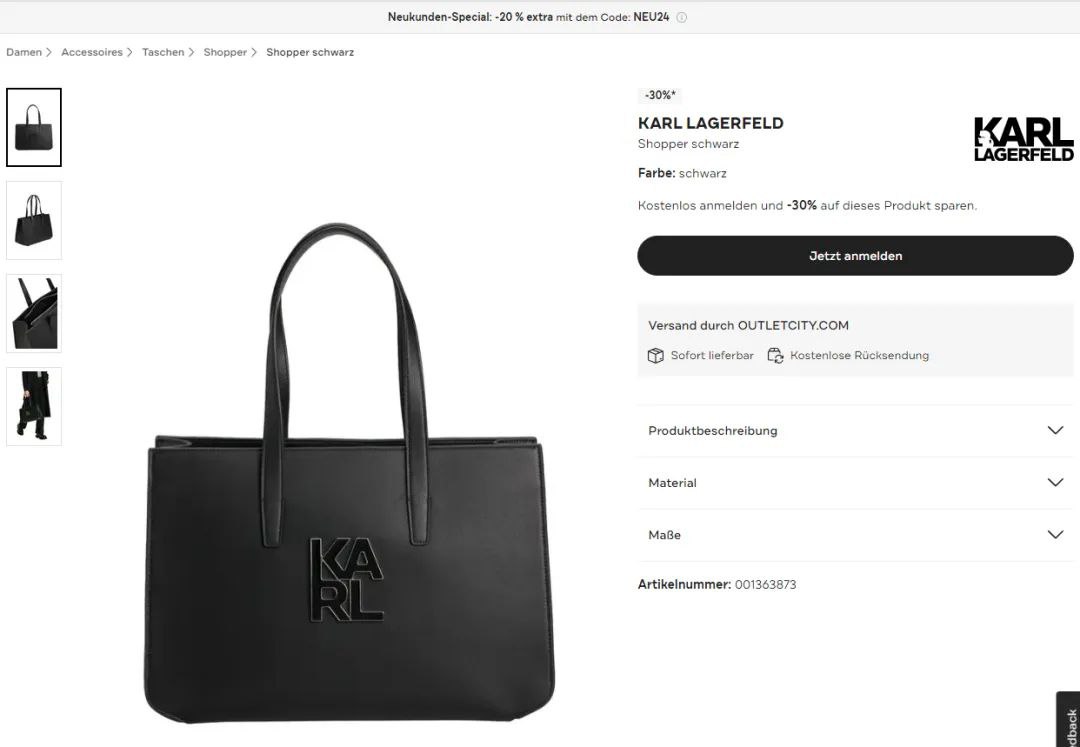View the open bag interior thumbnail
The image size is (1080, 747).
[x=34, y=313]
